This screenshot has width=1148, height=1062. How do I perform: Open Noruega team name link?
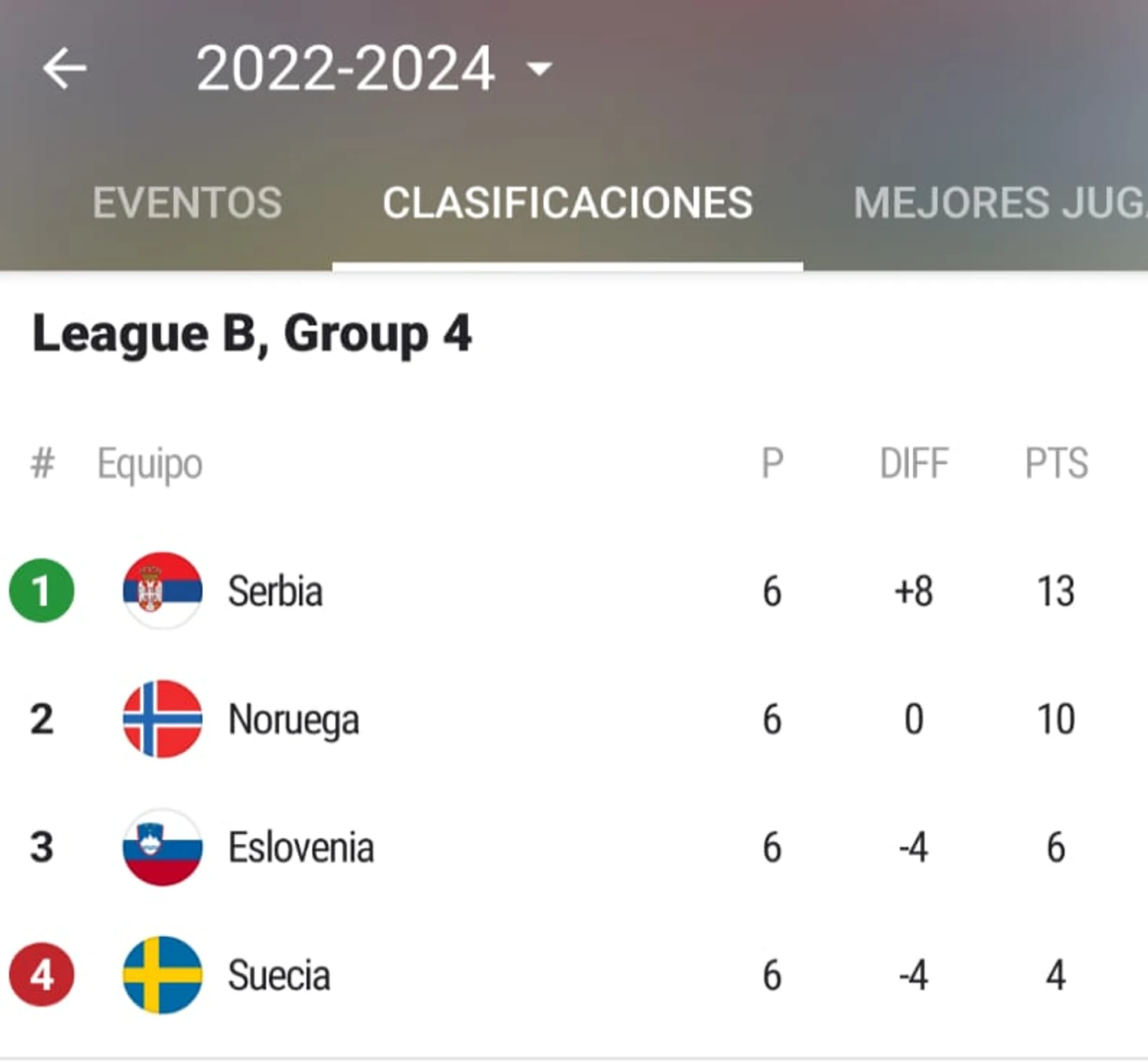pyautogui.click(x=293, y=720)
